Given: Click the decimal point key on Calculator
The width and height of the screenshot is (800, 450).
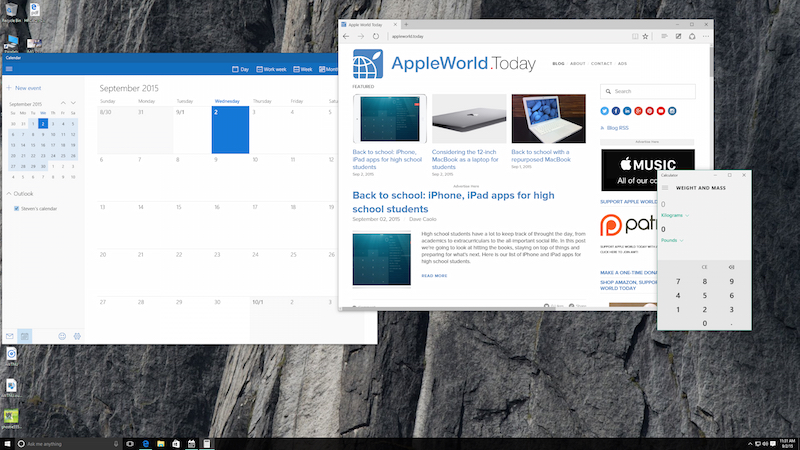Looking at the screenshot, I should 732,323.
